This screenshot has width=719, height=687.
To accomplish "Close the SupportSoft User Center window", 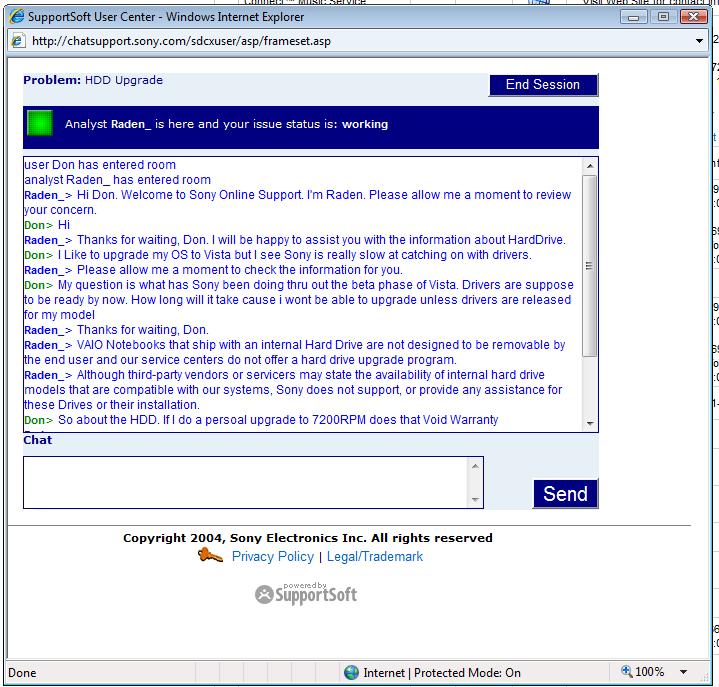I will [694, 17].
